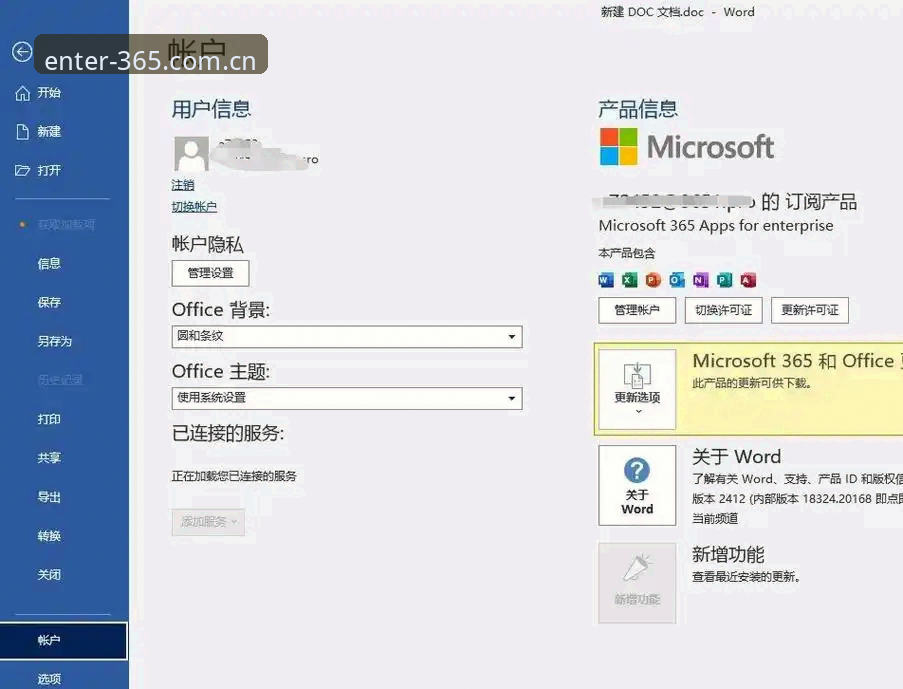The image size is (903, 689).
Task: Click the 注销 sign-out link
Action: point(183,186)
